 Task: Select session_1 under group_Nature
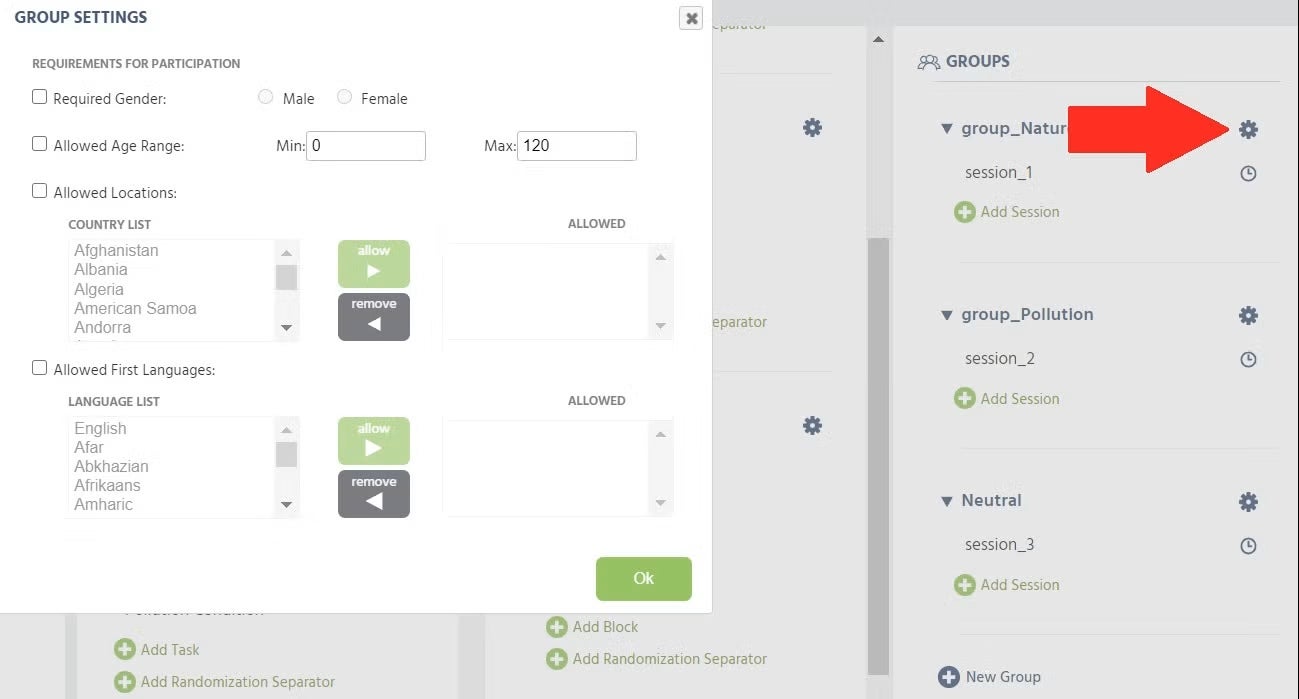click(999, 173)
